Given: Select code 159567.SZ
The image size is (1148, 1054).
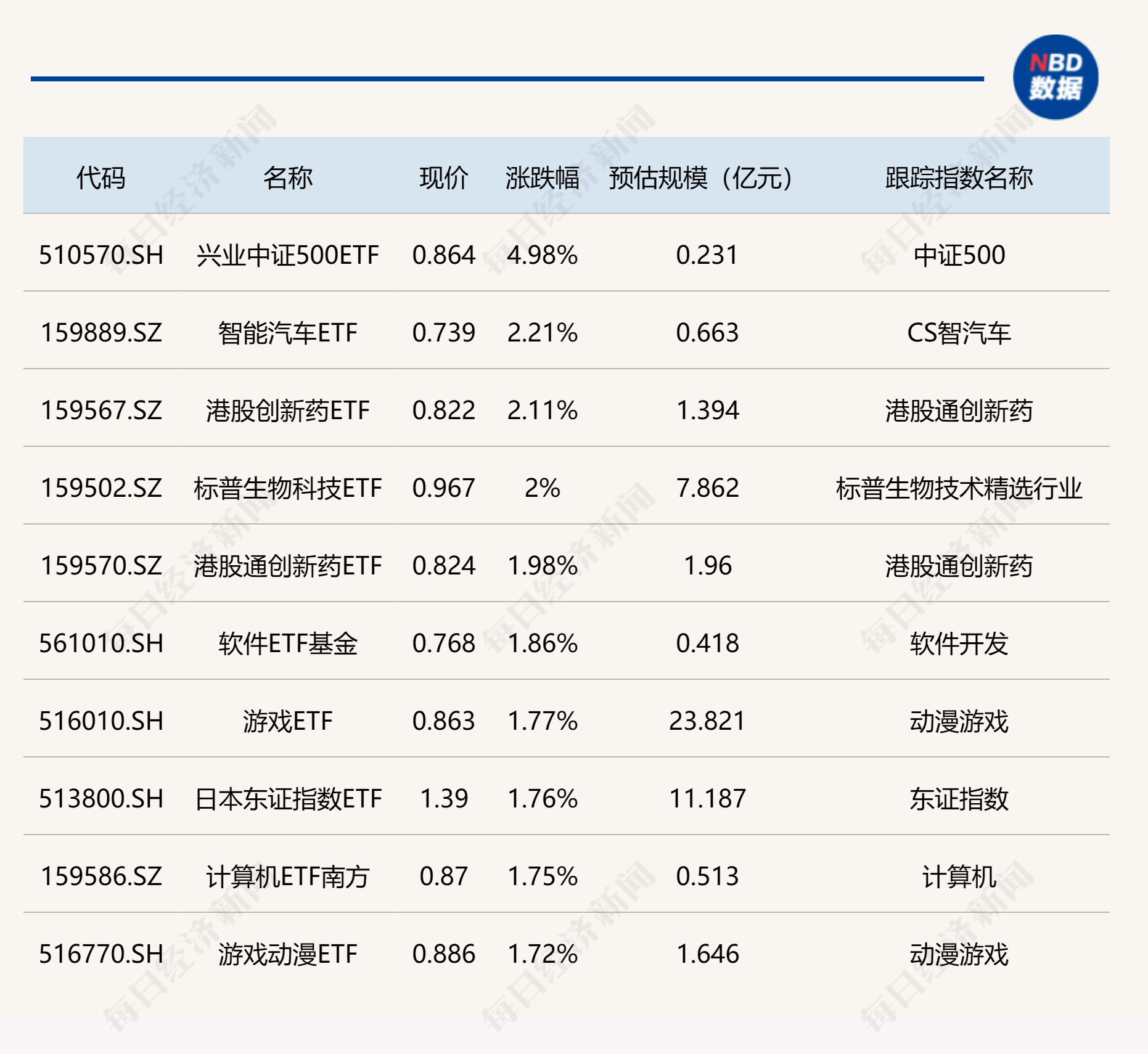Looking at the screenshot, I should pyautogui.click(x=101, y=411).
